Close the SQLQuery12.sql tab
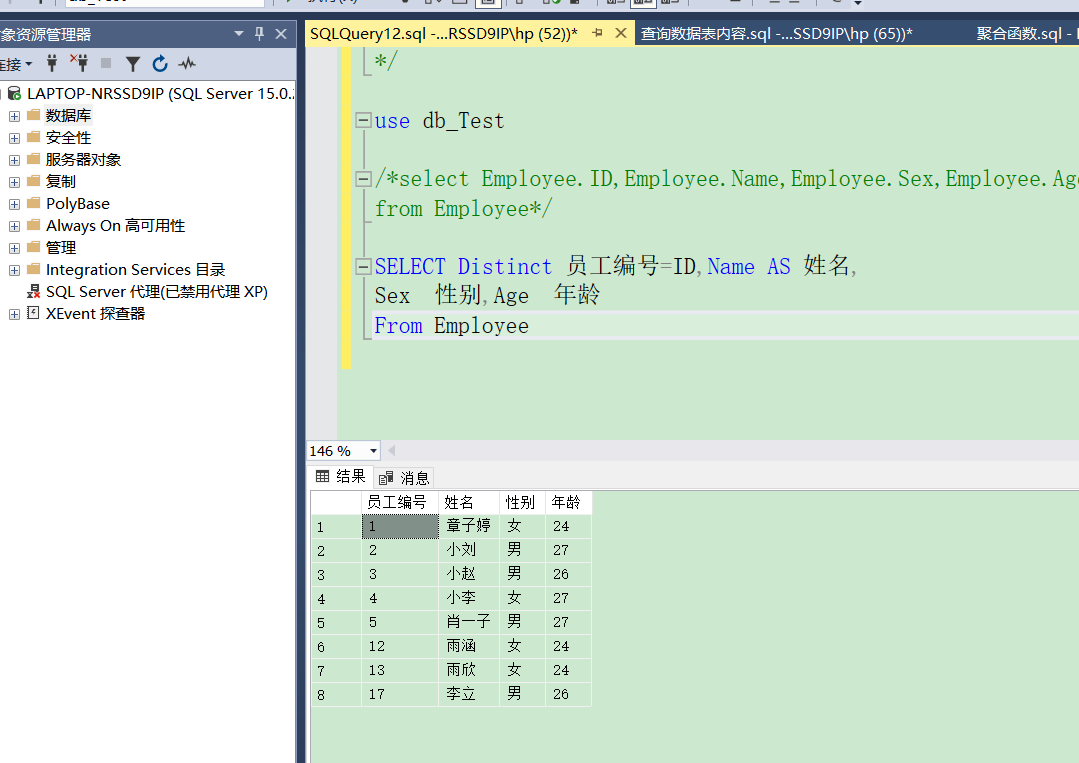Viewport: 1079px width, 763px height. (621, 32)
